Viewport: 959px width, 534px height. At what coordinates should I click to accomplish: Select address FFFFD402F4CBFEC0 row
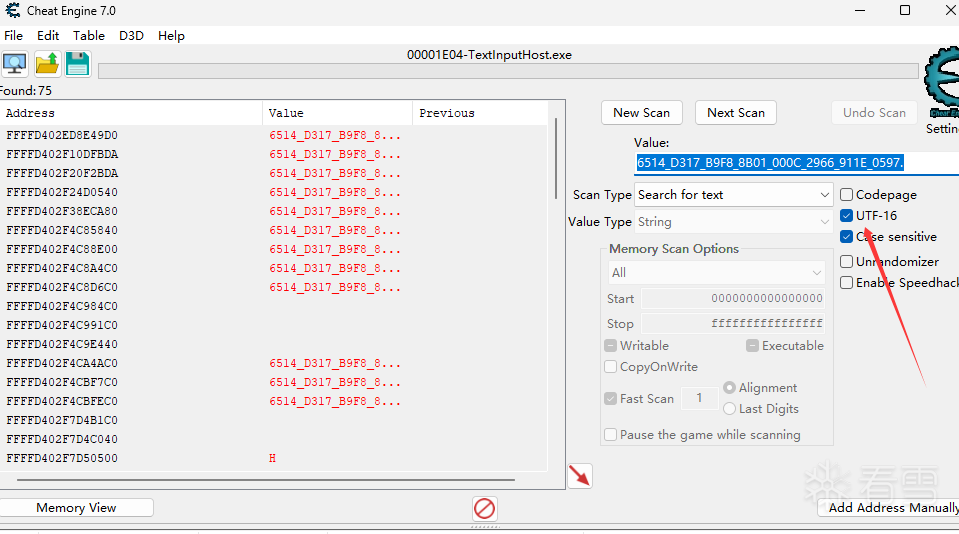point(273,401)
